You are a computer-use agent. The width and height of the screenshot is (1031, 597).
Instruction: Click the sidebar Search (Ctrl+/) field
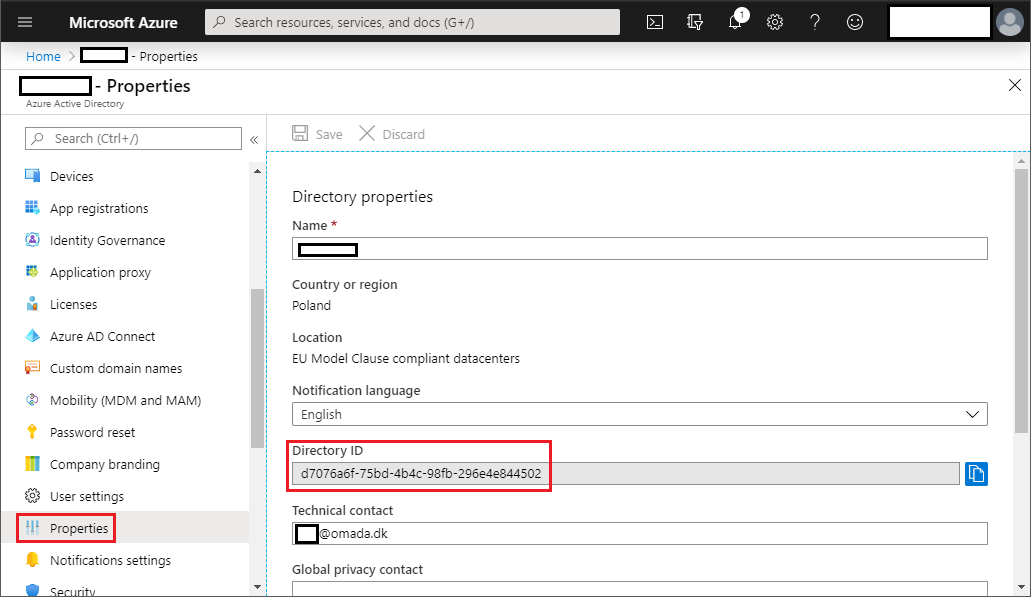133,139
